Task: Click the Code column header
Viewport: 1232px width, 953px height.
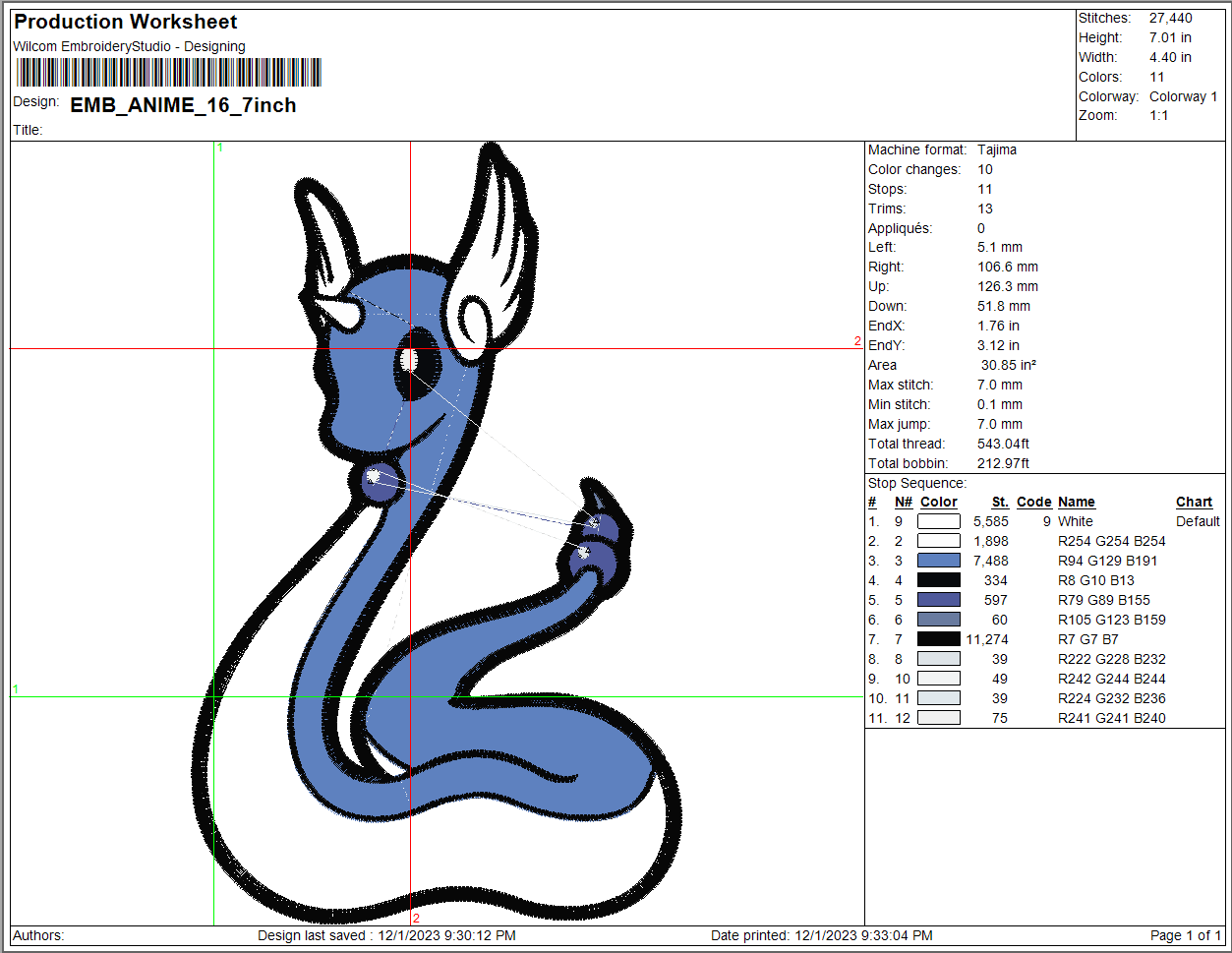Action: point(1034,502)
